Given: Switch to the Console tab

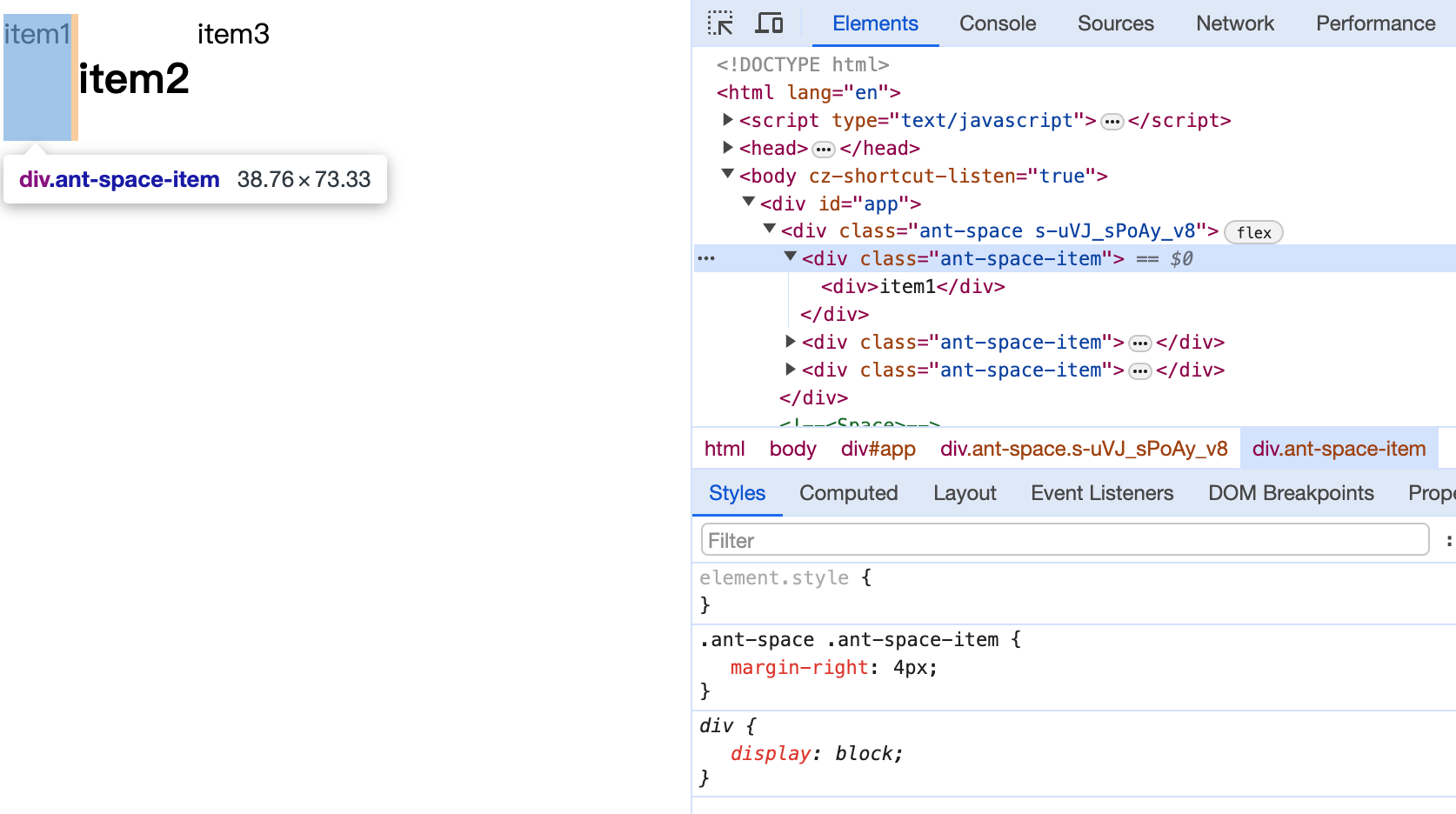Looking at the screenshot, I should pos(997,23).
